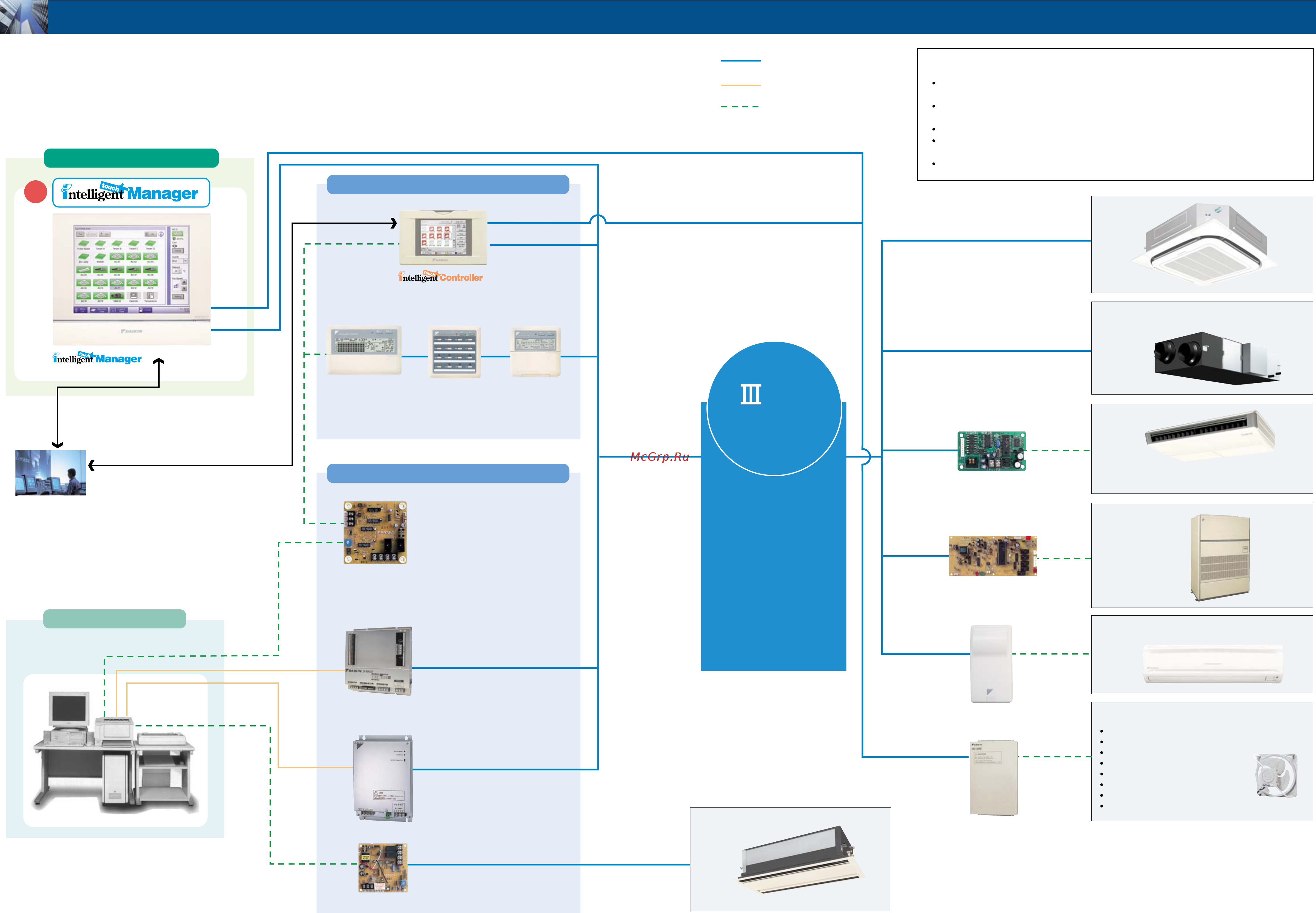This screenshot has height=913, width=1316.
Task: Click the small circuit board at bottom of panel
Action: (383, 868)
